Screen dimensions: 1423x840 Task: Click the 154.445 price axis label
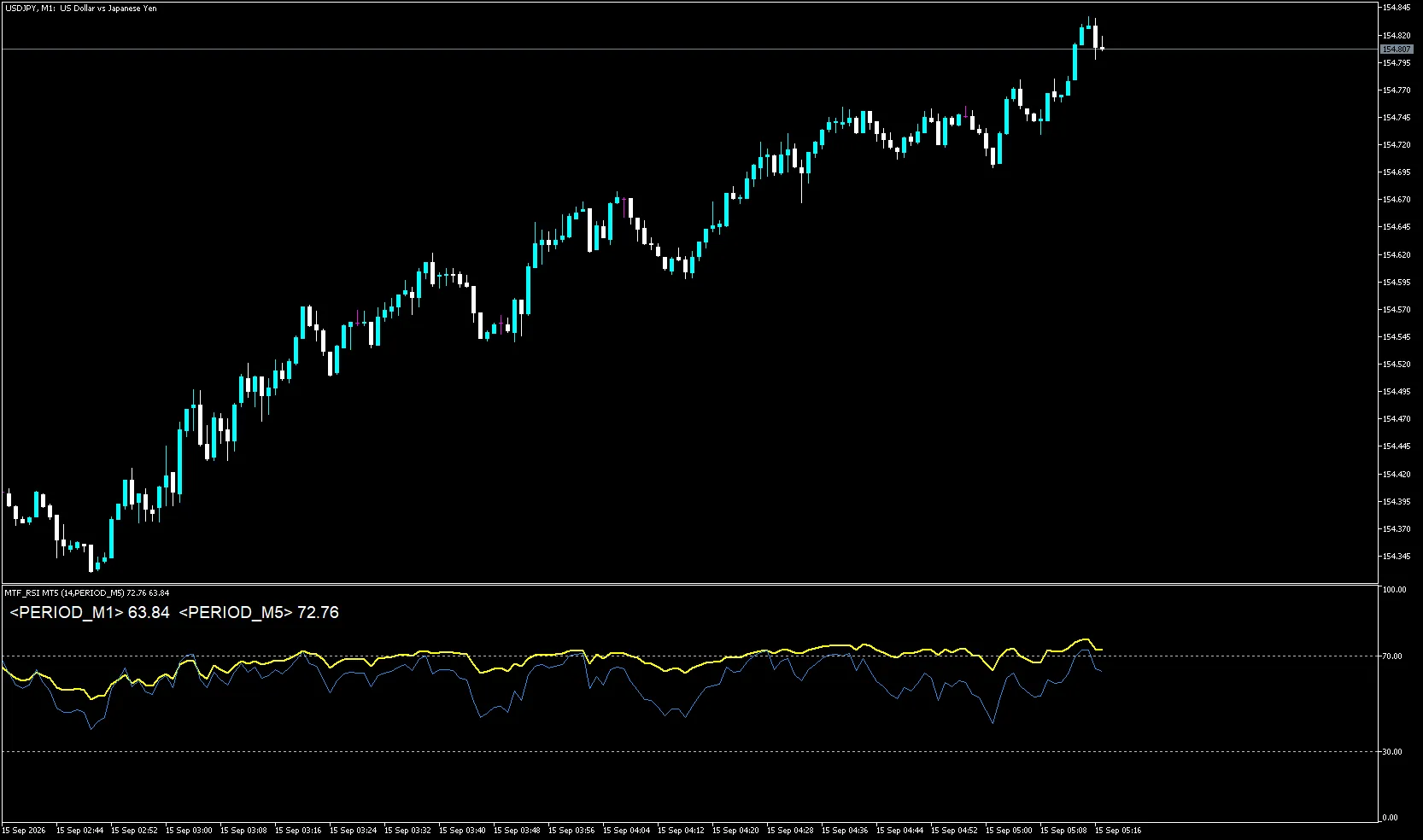click(1397, 446)
